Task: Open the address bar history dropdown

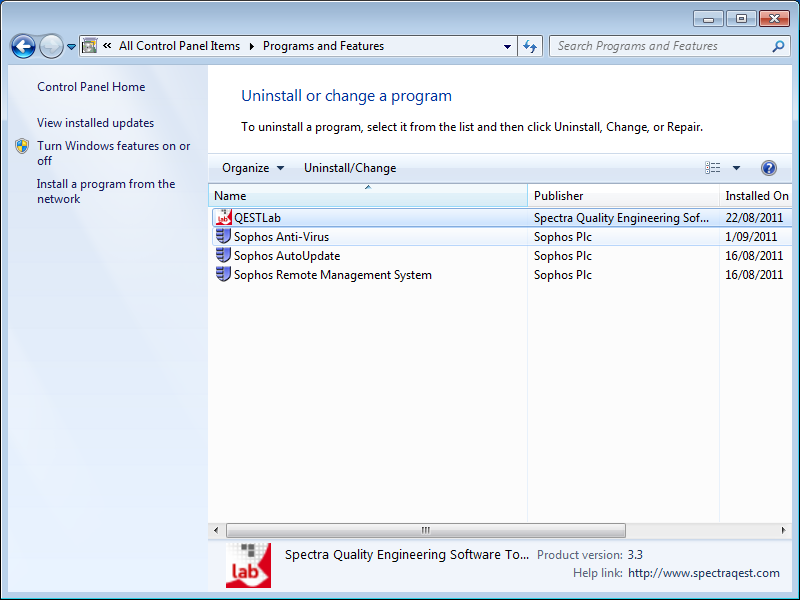Action: [508, 46]
